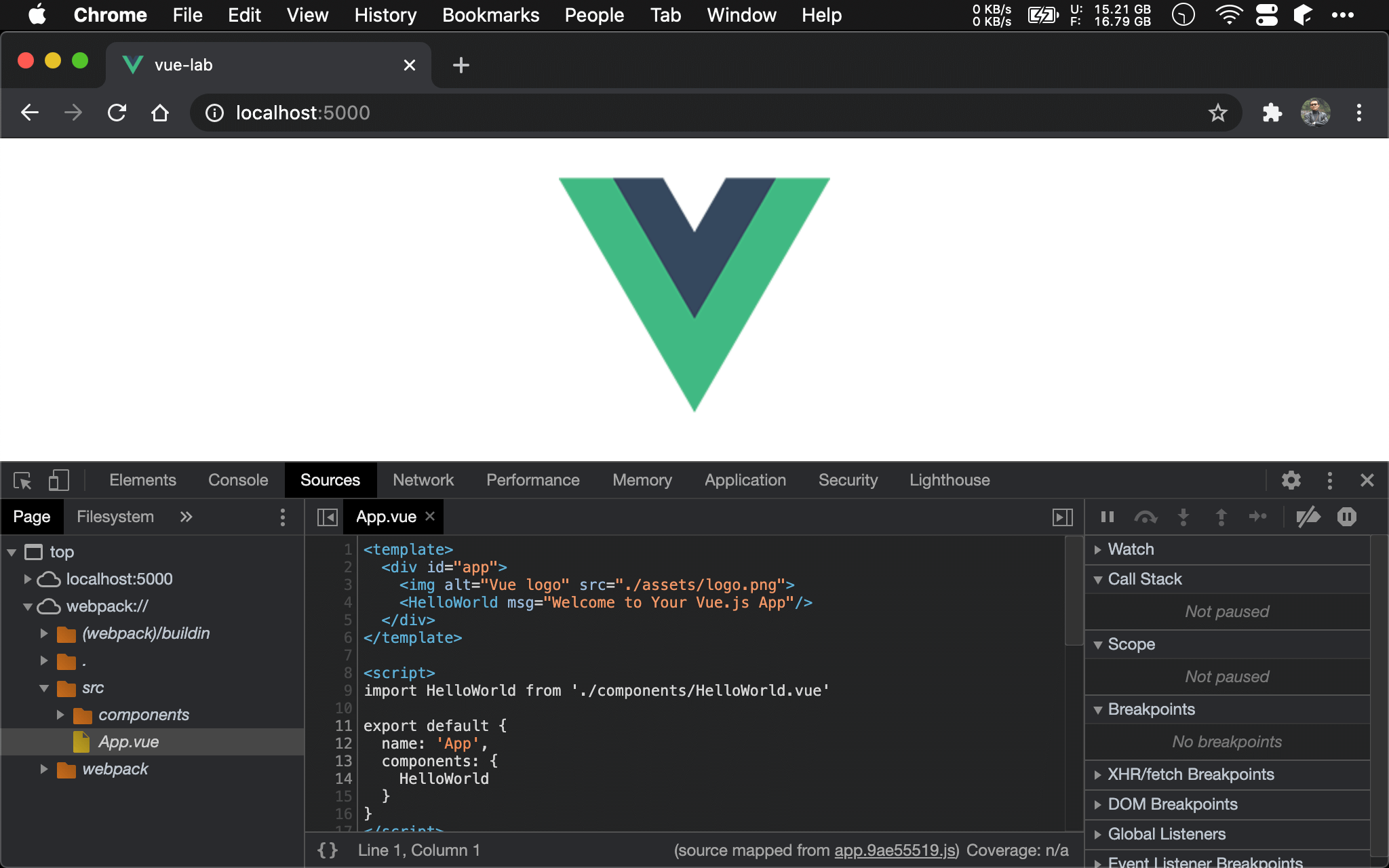Screen dimensions: 1389x868
Task: Select the App.vue file in tree
Action: click(153, 742)
